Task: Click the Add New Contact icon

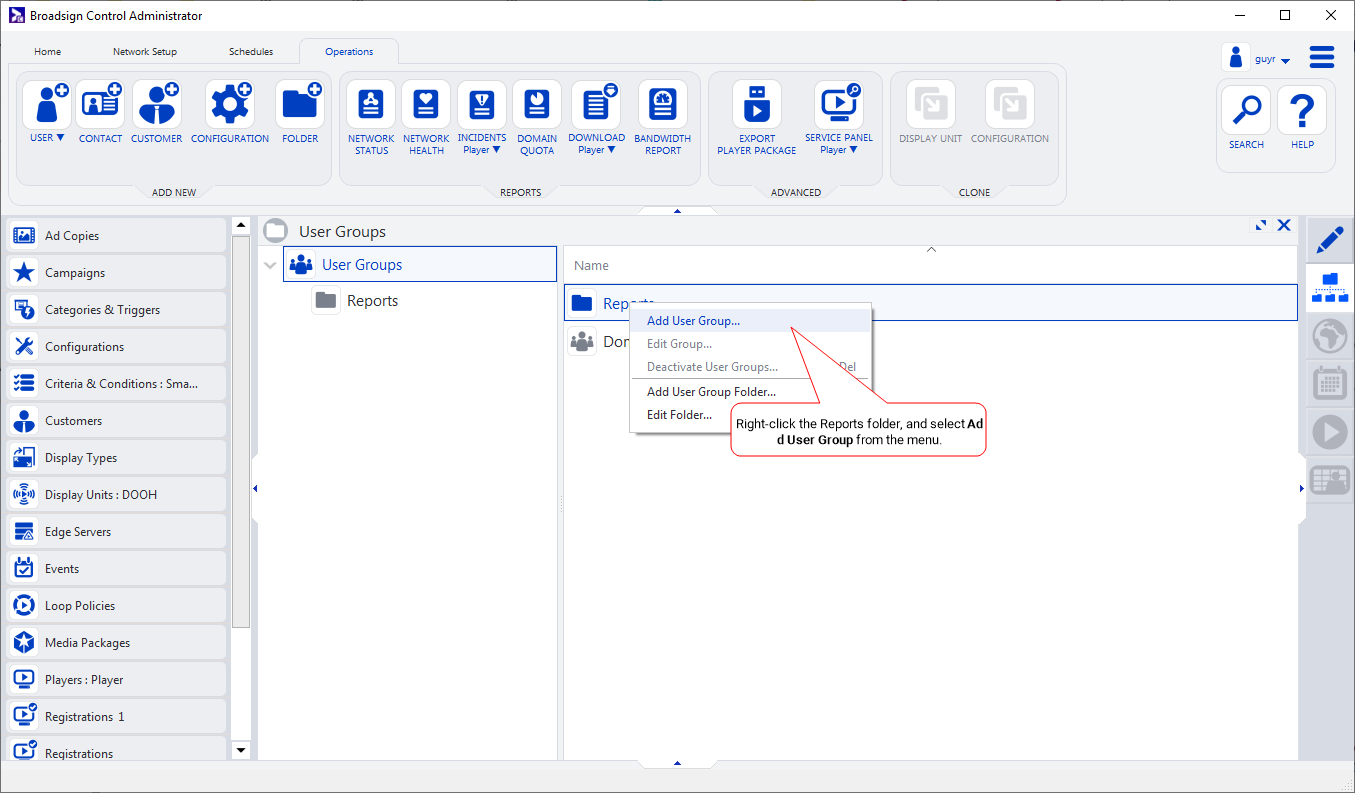Action: point(100,105)
